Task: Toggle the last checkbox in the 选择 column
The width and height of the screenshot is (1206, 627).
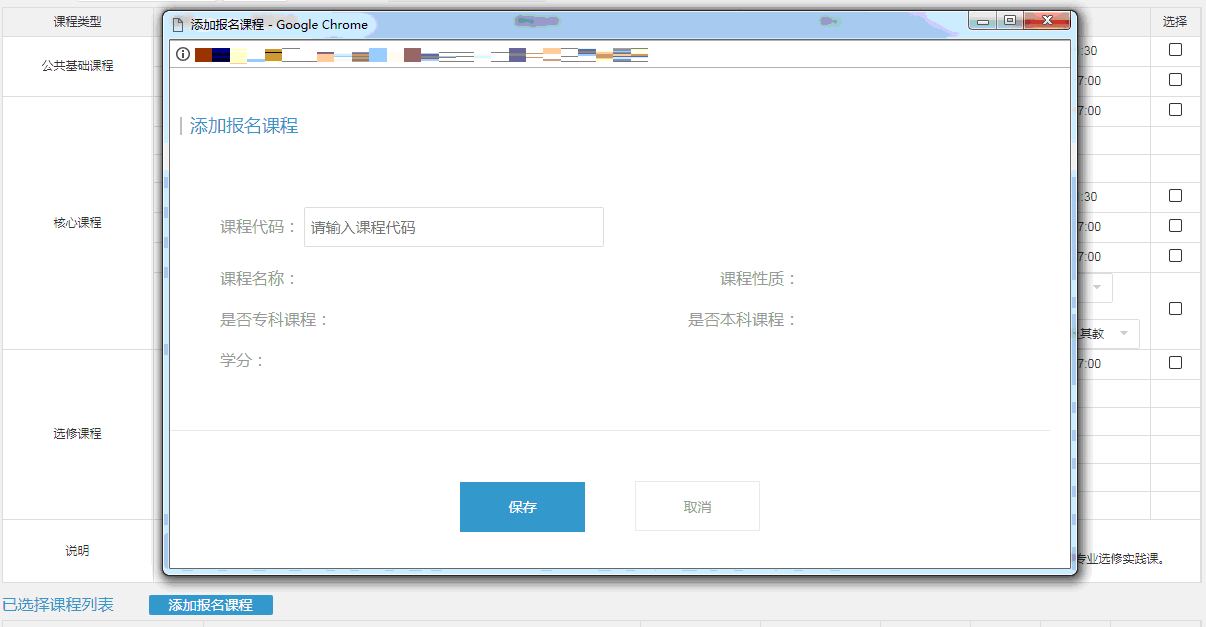Action: [x=1176, y=363]
